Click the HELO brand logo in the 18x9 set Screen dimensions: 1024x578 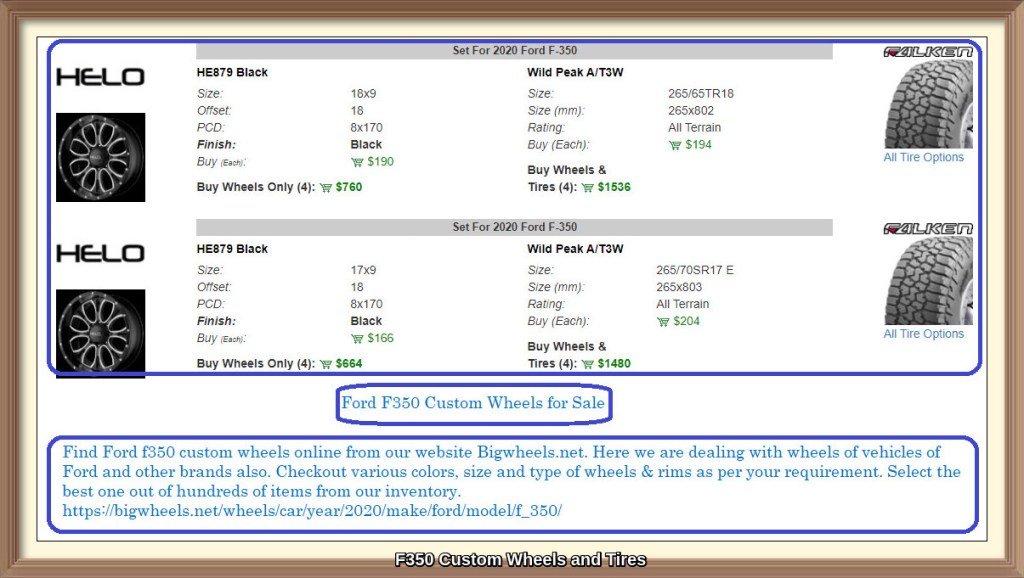pyautogui.click(x=100, y=77)
